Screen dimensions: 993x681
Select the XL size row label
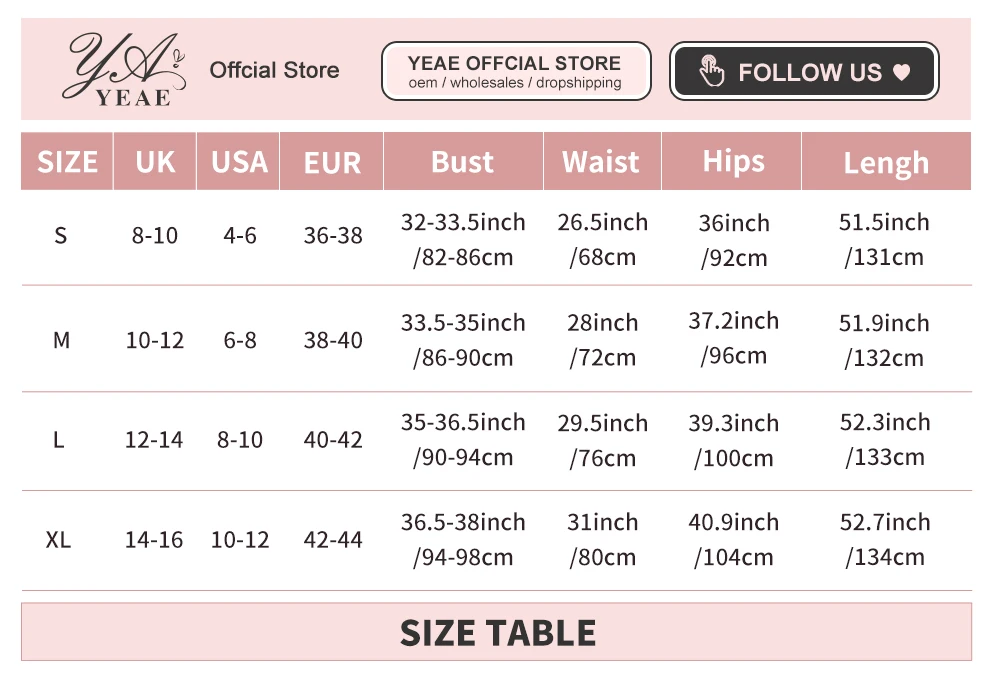(59, 540)
